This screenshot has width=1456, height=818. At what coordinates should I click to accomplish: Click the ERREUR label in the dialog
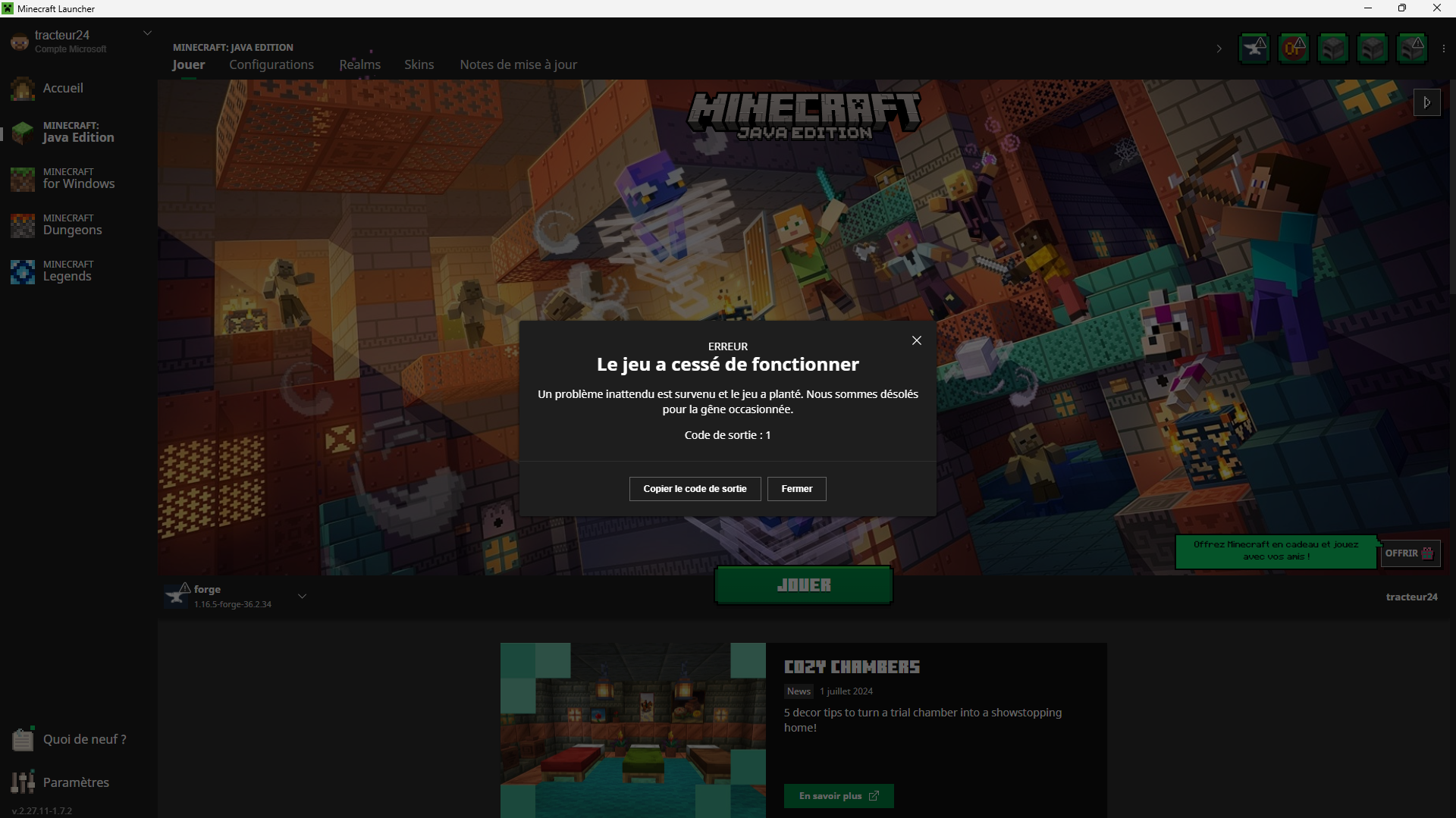[728, 346]
